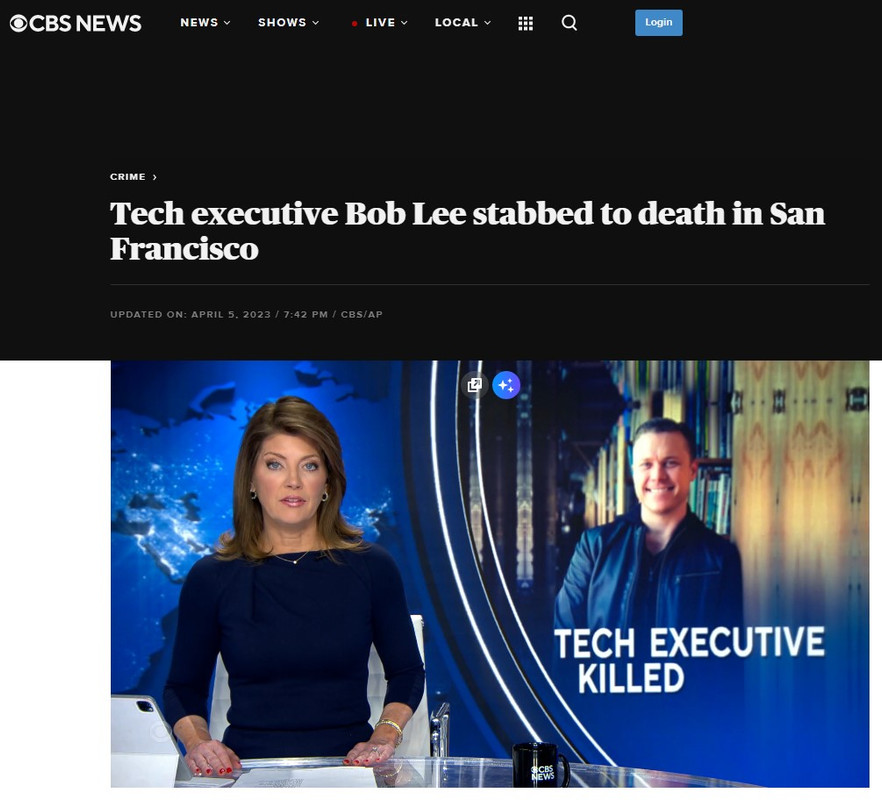
Task: Open the CRIME category link
Action: [128, 177]
